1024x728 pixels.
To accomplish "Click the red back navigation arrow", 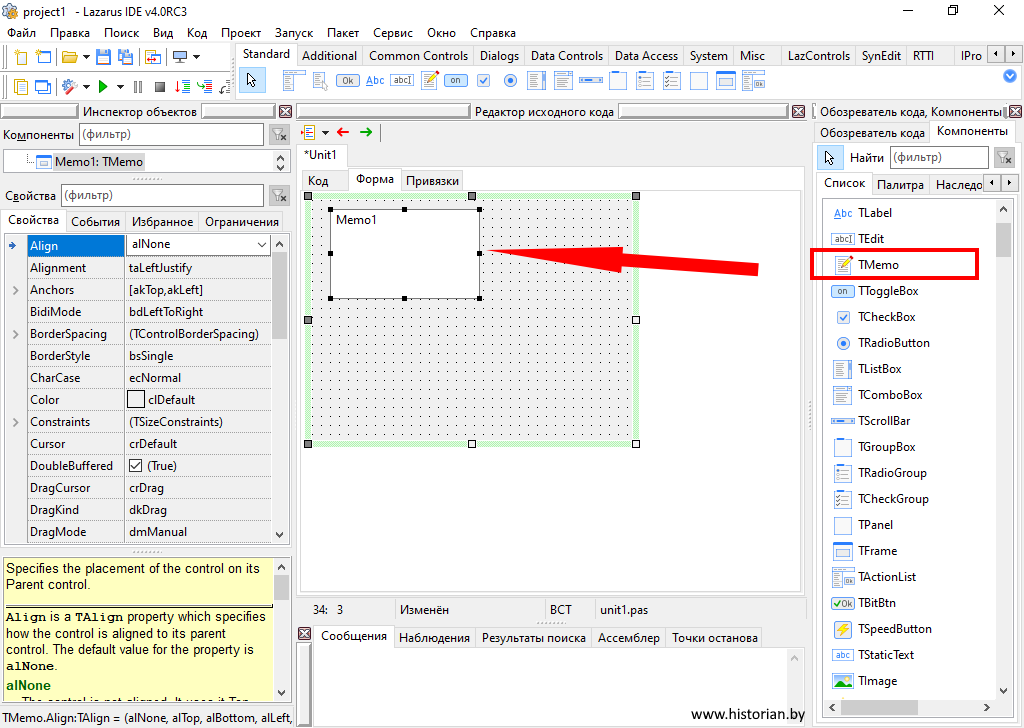I will tap(344, 132).
